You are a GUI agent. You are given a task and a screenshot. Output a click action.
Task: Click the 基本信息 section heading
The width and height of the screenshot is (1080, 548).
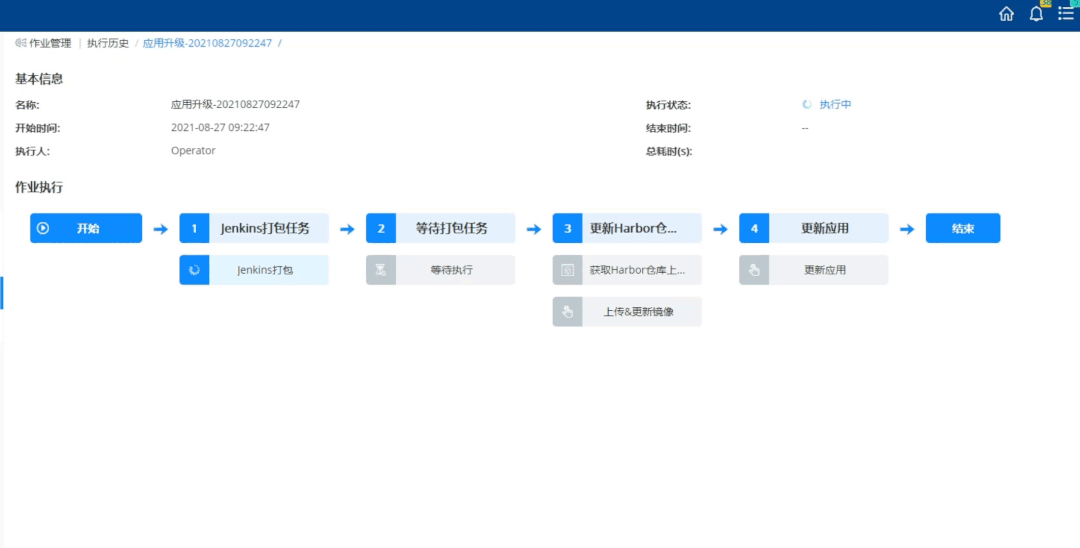tap(39, 79)
